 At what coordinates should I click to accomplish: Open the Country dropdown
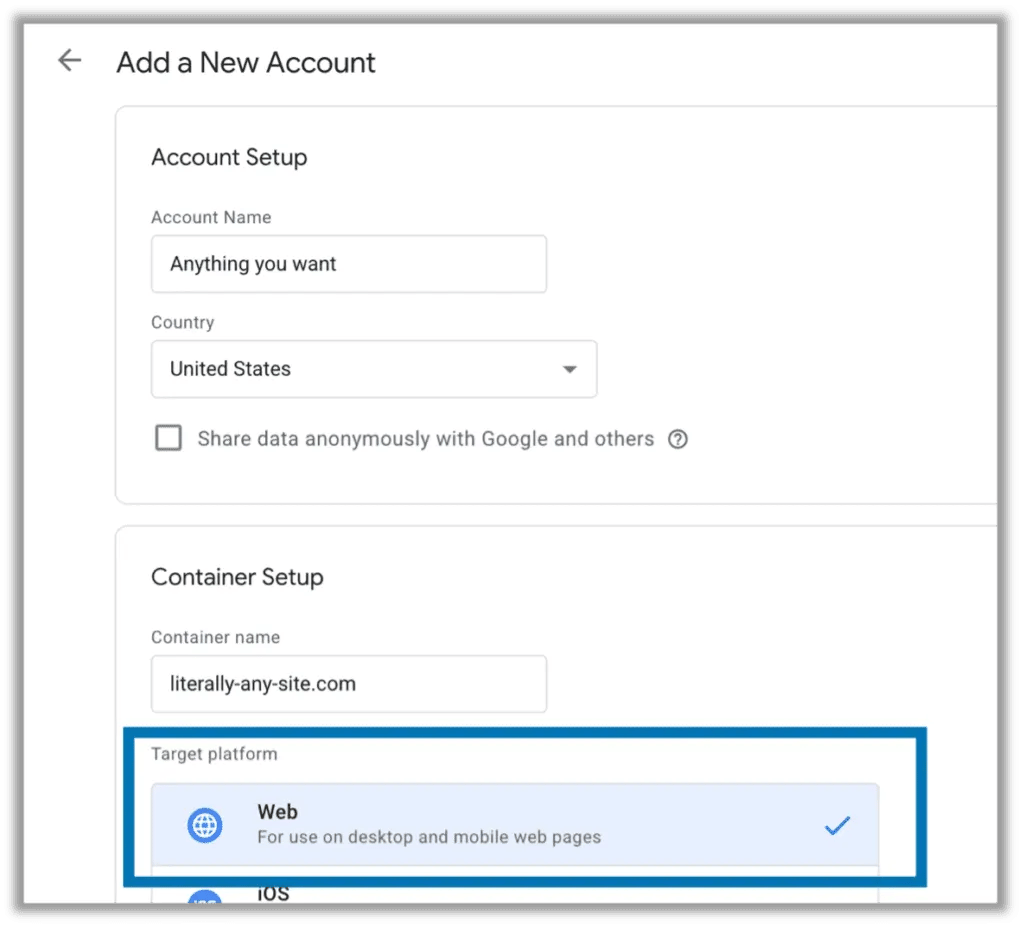coord(374,369)
